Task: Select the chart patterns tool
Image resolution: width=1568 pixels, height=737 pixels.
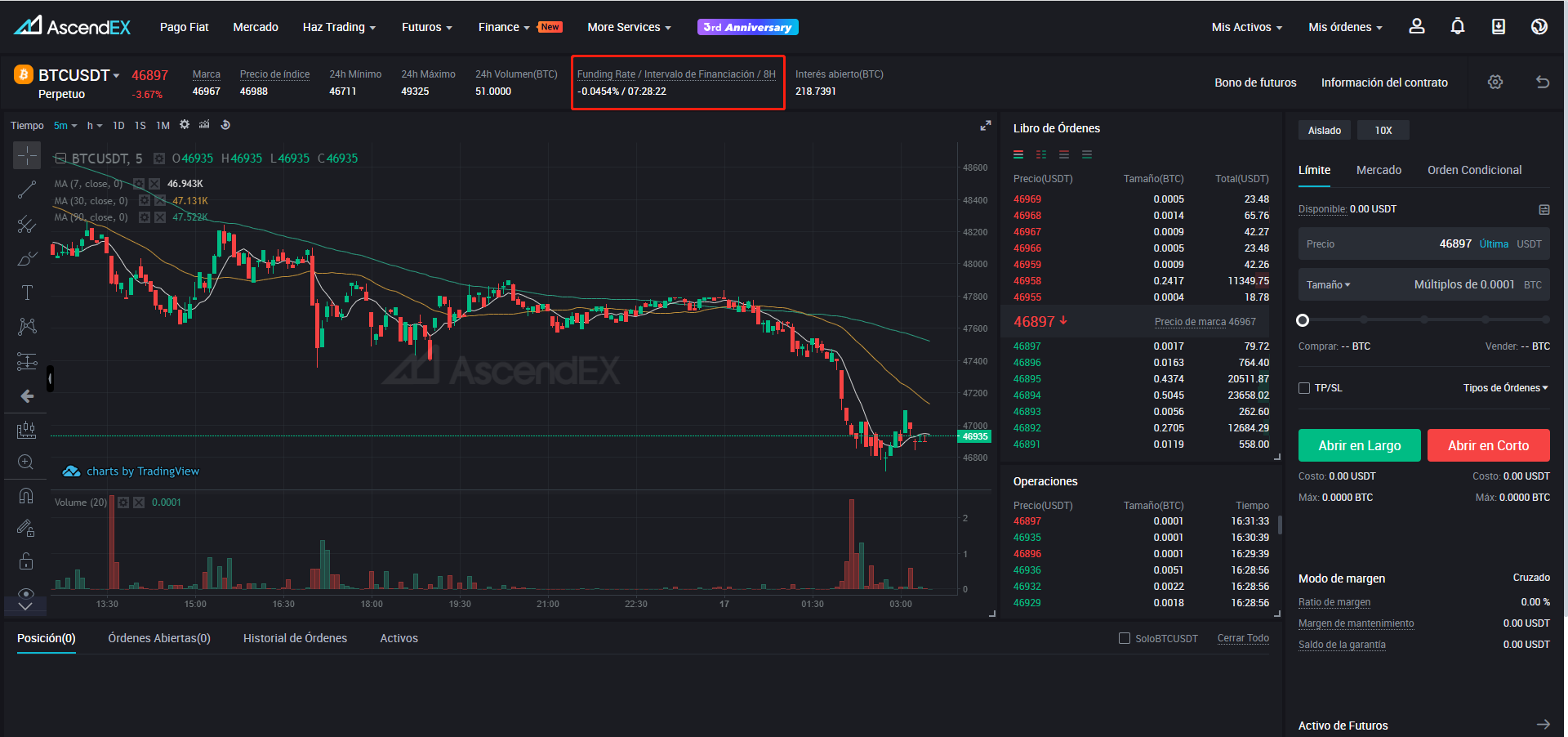Action: coord(27,327)
